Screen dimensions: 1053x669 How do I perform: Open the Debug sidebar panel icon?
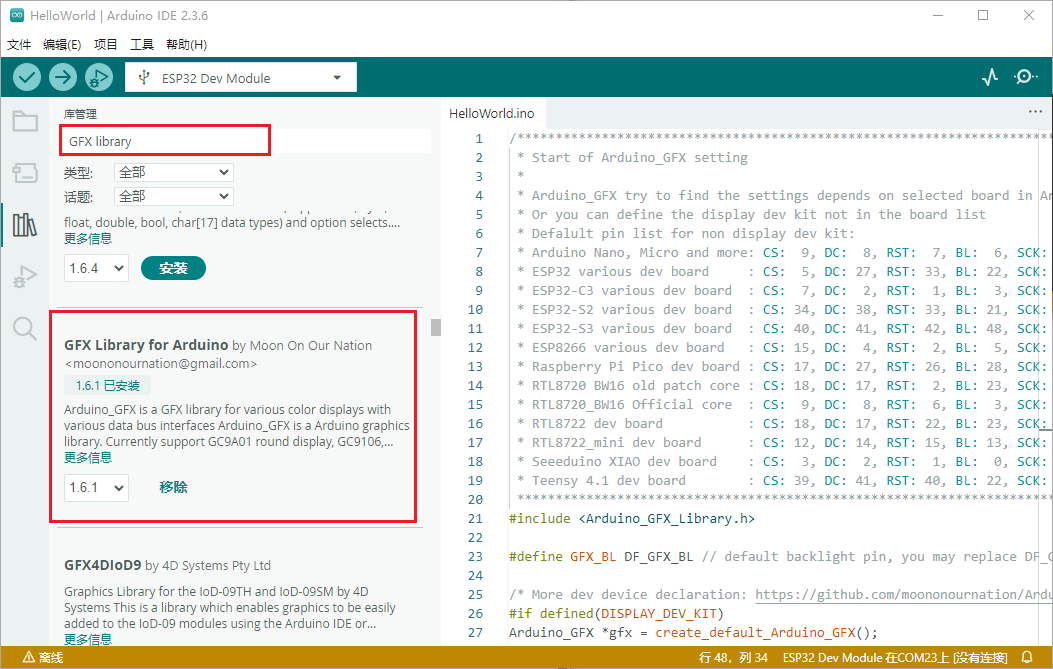pos(25,277)
